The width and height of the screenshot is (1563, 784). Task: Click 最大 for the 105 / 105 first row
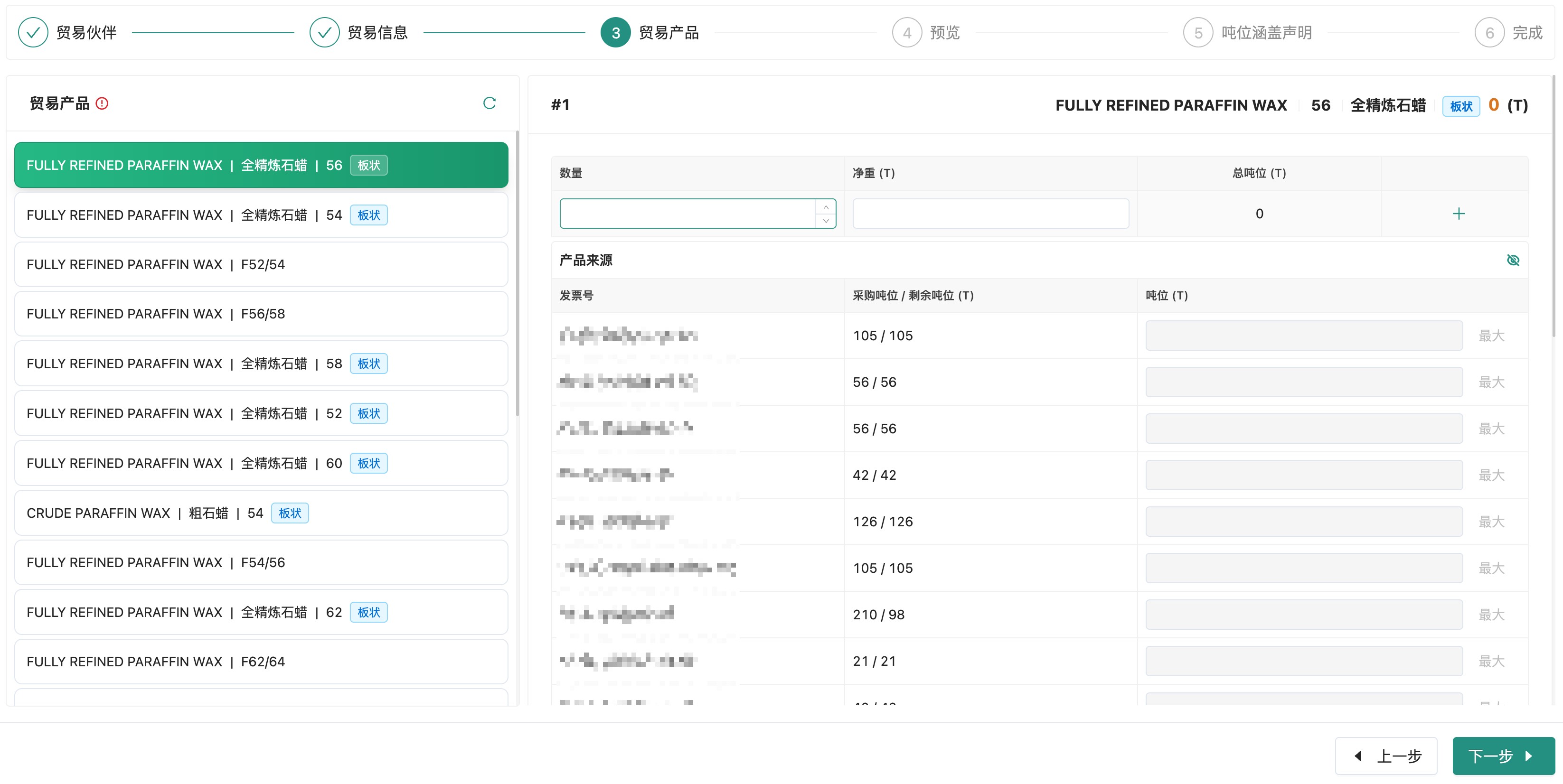[1491, 336]
